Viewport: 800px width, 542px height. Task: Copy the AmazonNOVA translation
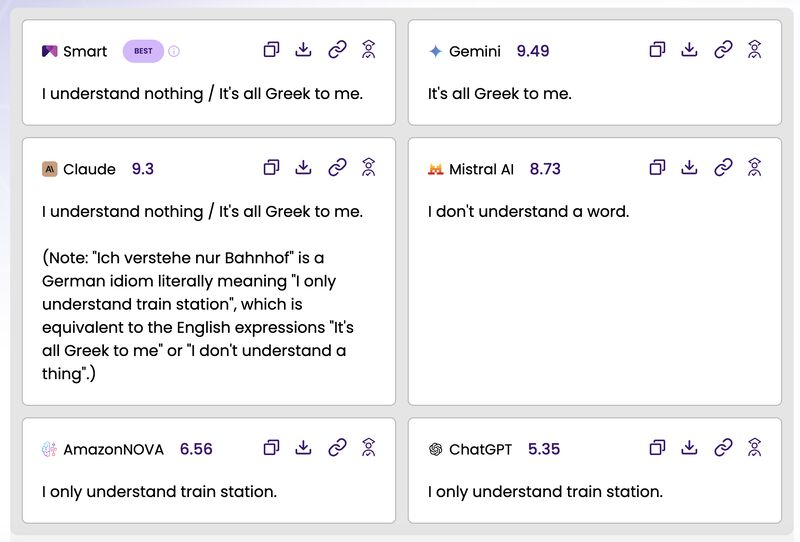click(x=271, y=448)
